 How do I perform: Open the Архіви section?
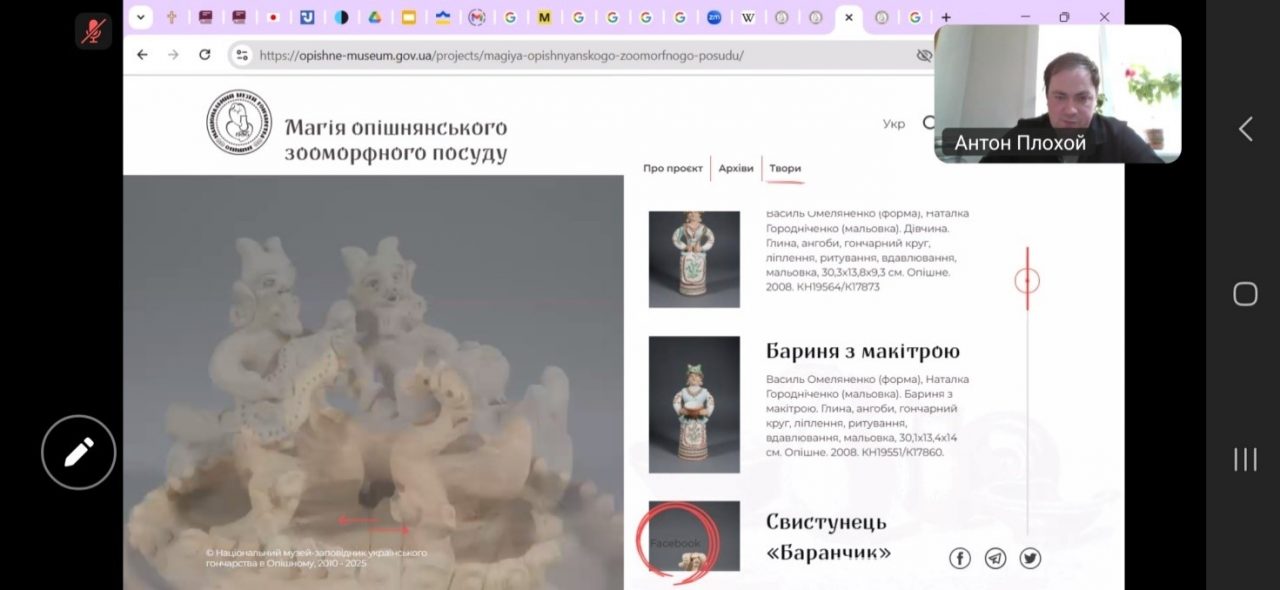736,168
